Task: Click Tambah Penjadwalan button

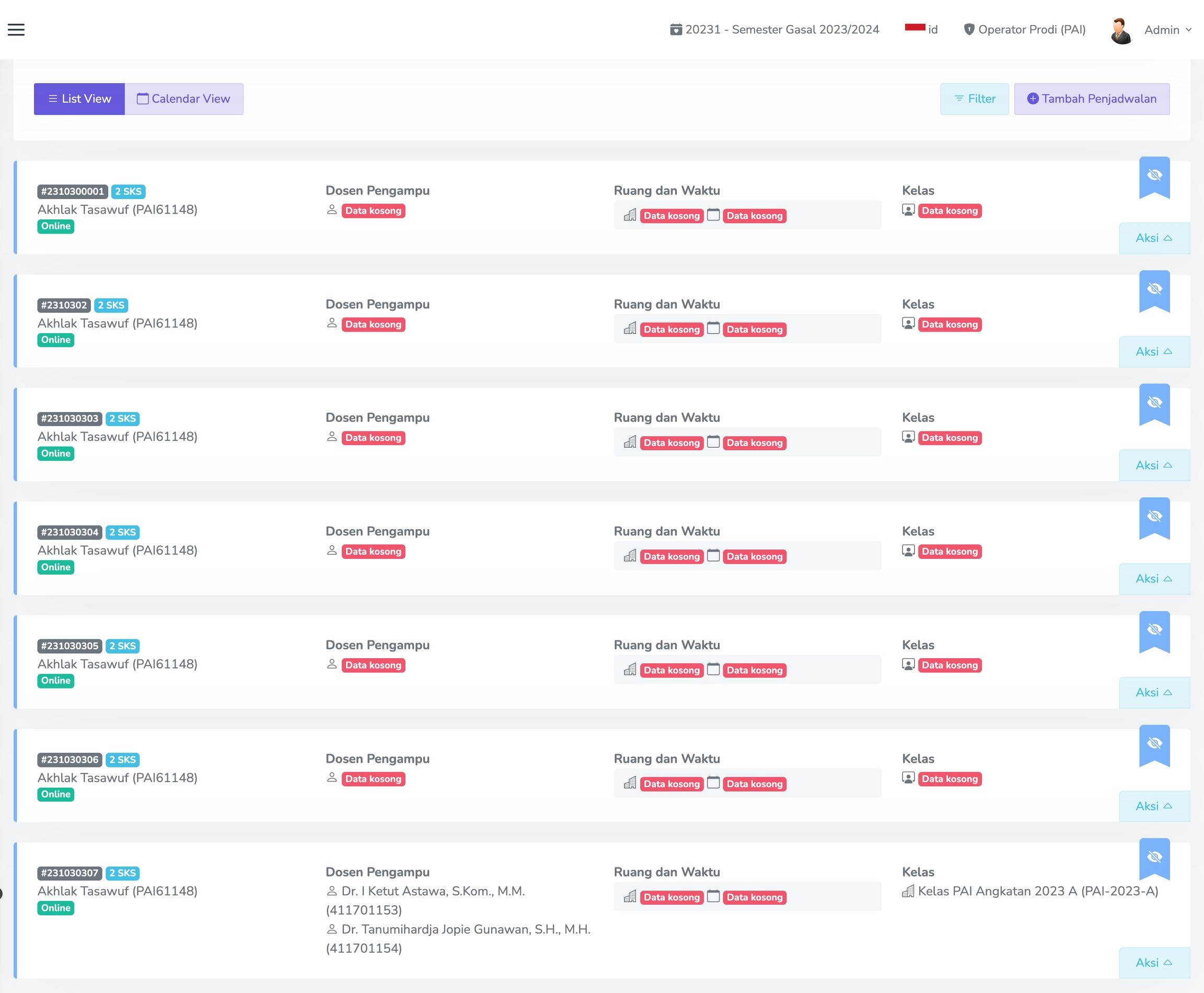Action: click(x=1091, y=99)
